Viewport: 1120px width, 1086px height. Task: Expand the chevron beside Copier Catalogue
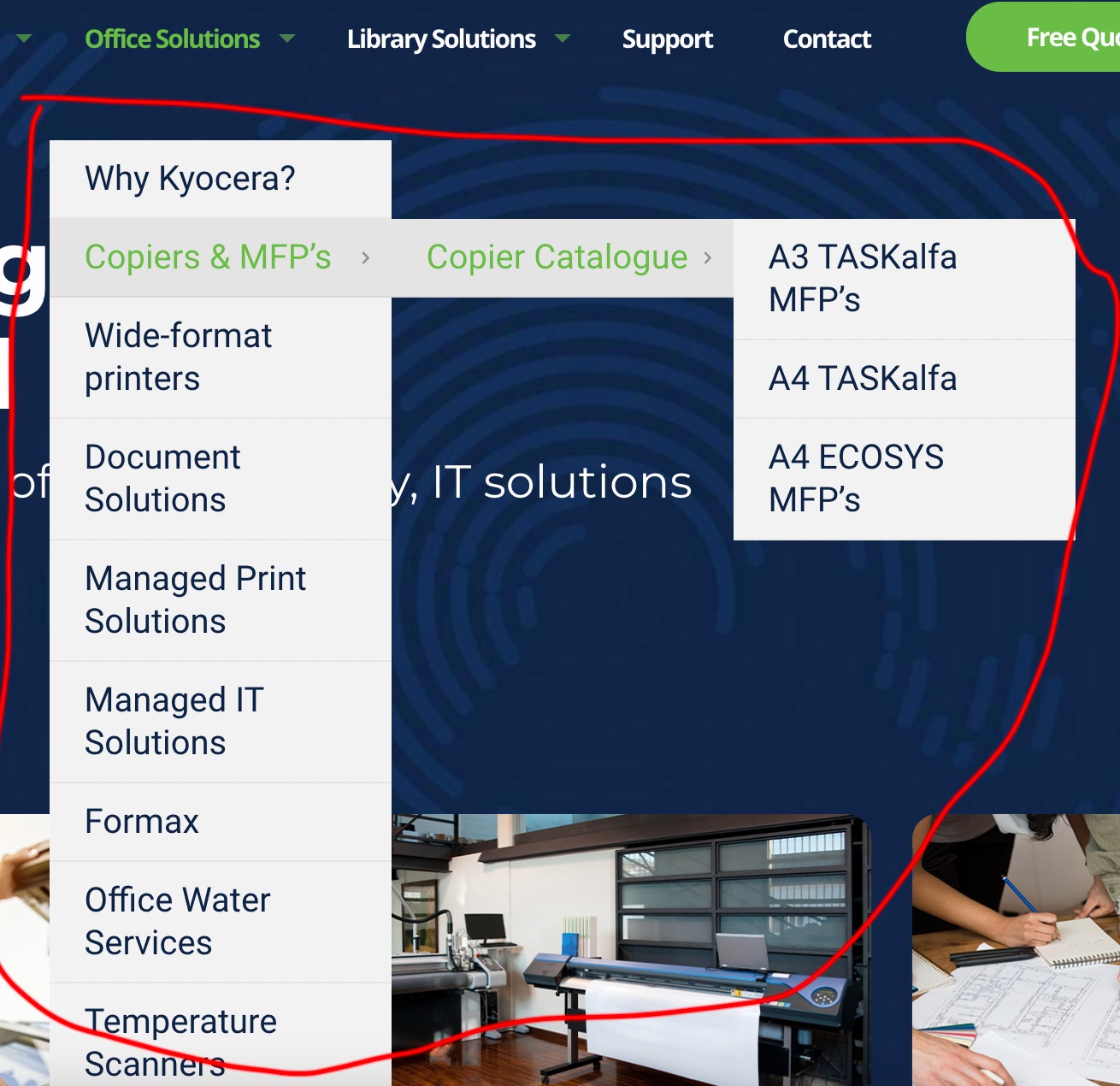(x=708, y=257)
